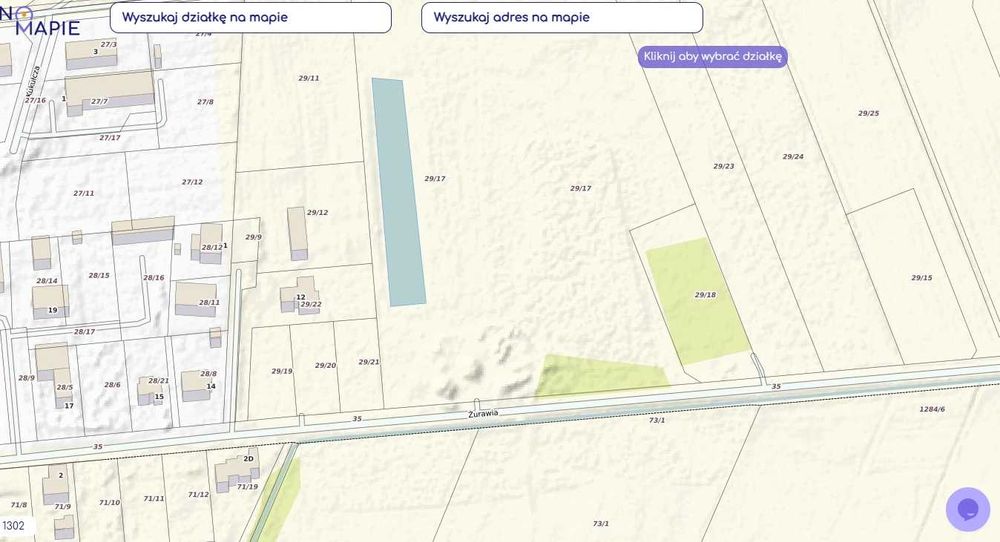This screenshot has width=1000, height=542.
Task: Select parcel 71/11
Action: [154, 499]
